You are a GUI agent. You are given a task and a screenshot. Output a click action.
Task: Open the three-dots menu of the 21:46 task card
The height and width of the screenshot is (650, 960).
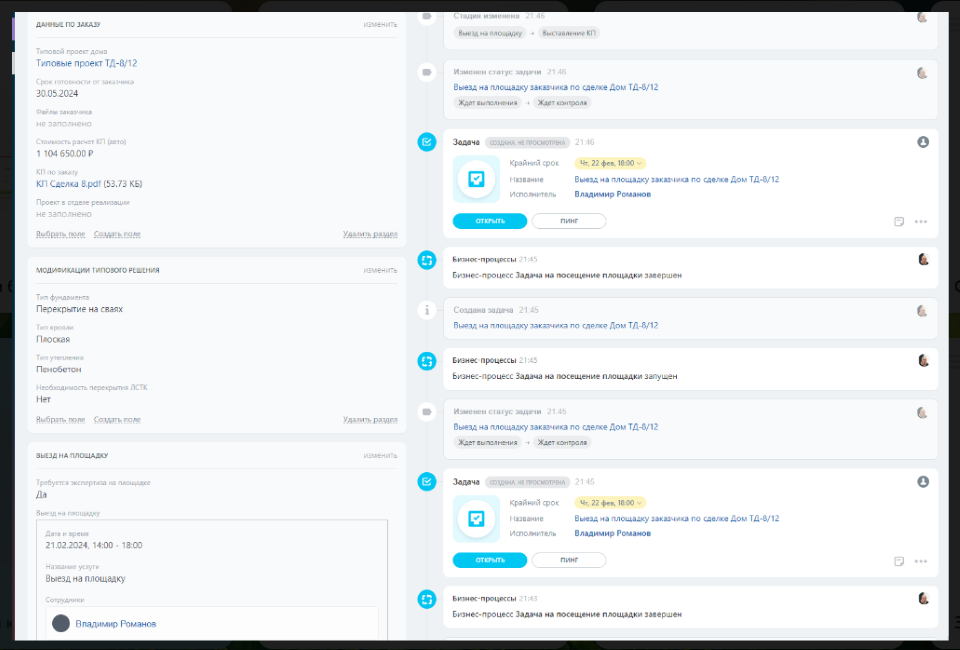coord(921,221)
